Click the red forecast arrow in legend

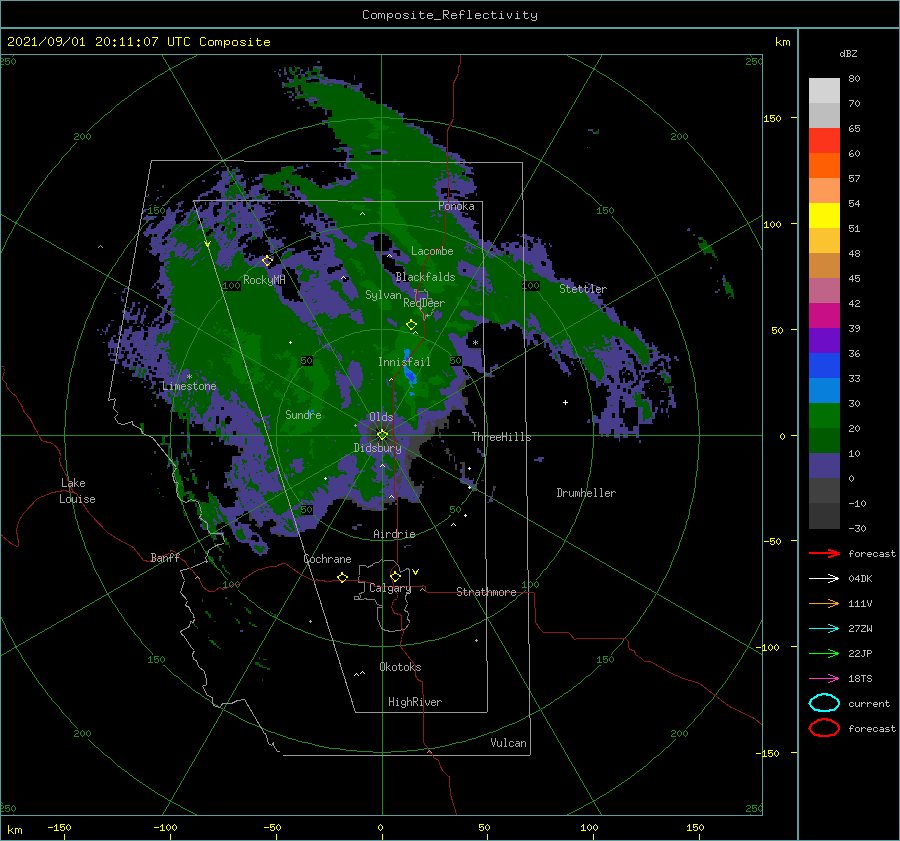click(x=824, y=553)
